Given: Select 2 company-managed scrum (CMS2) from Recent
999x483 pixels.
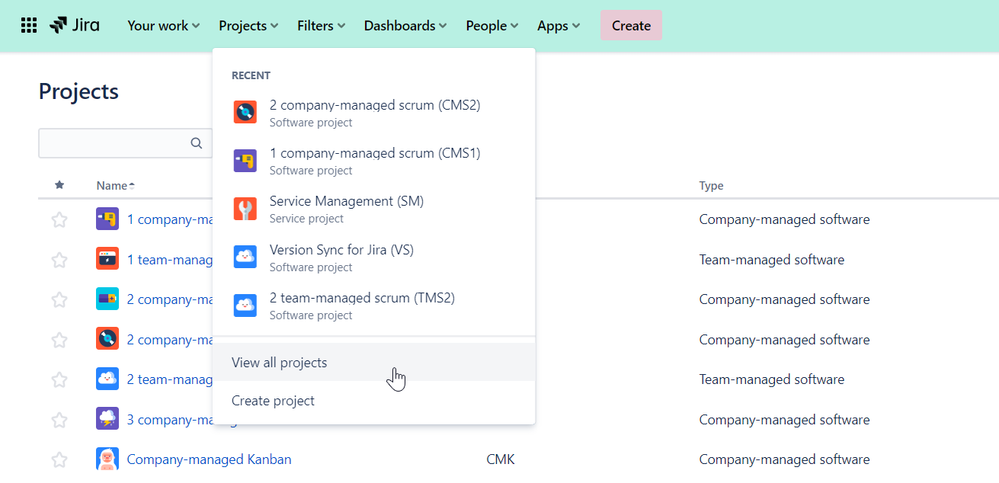Looking at the screenshot, I should coord(374,112).
